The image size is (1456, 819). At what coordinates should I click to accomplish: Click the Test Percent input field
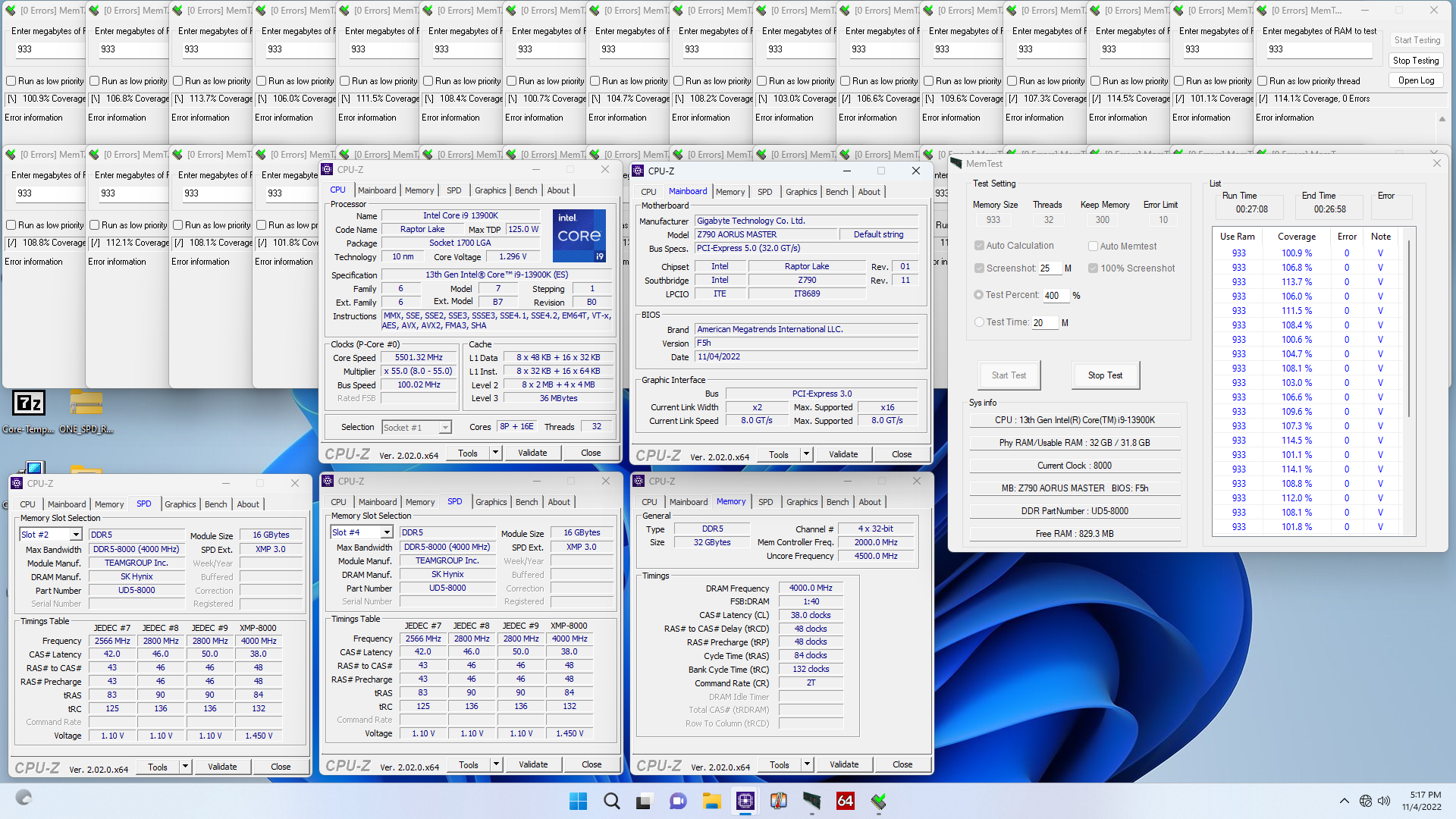(1056, 296)
